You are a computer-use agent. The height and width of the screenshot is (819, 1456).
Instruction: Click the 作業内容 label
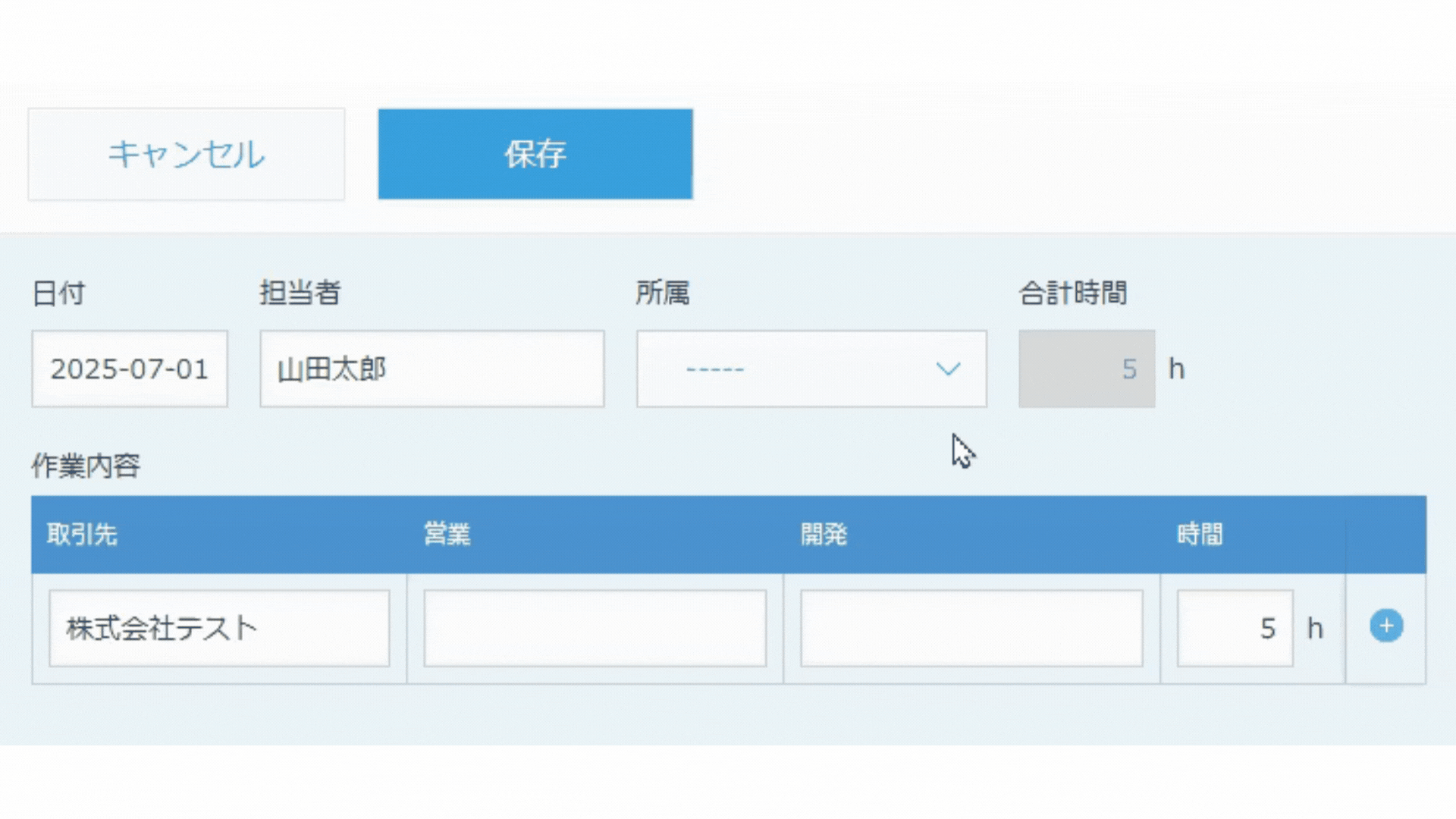86,466
